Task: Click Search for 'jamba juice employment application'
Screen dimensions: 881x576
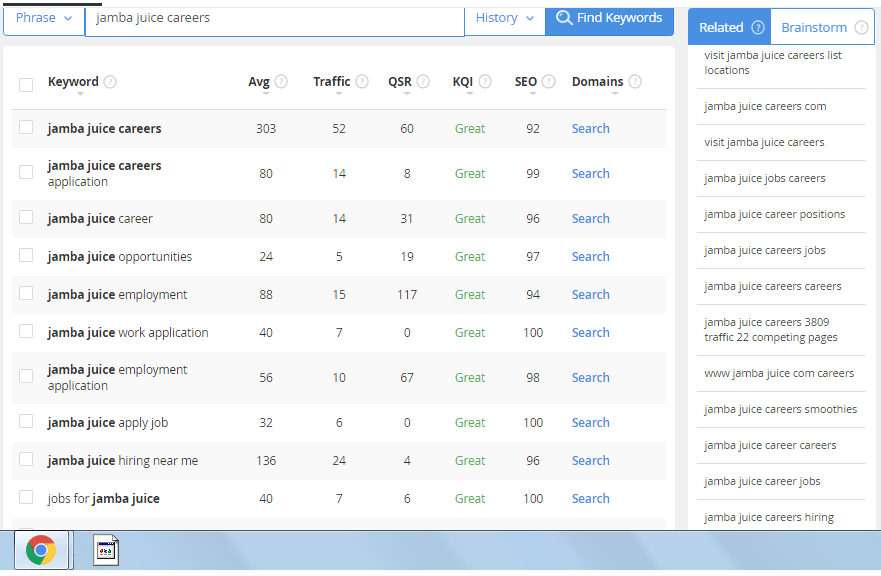Action: point(591,378)
